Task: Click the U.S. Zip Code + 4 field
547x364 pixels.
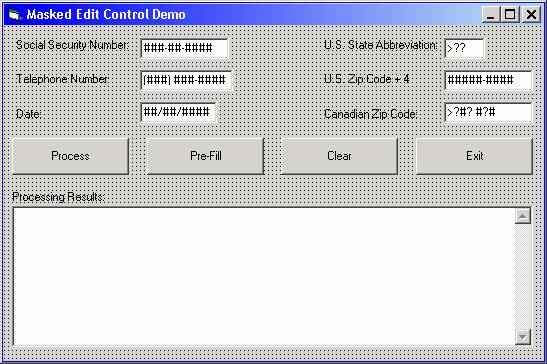Action: click(x=488, y=80)
